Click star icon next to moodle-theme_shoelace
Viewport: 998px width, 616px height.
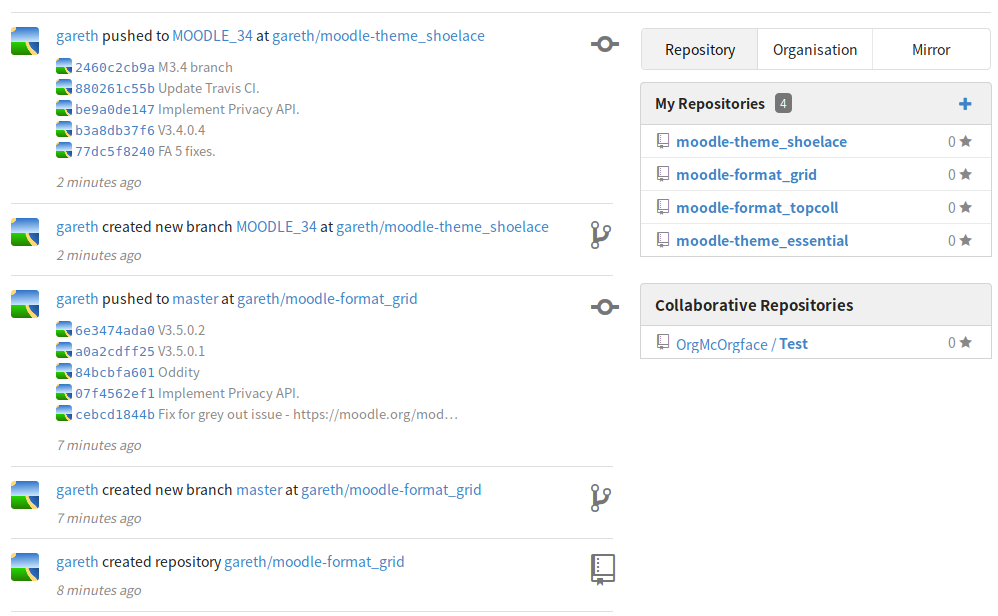point(966,141)
